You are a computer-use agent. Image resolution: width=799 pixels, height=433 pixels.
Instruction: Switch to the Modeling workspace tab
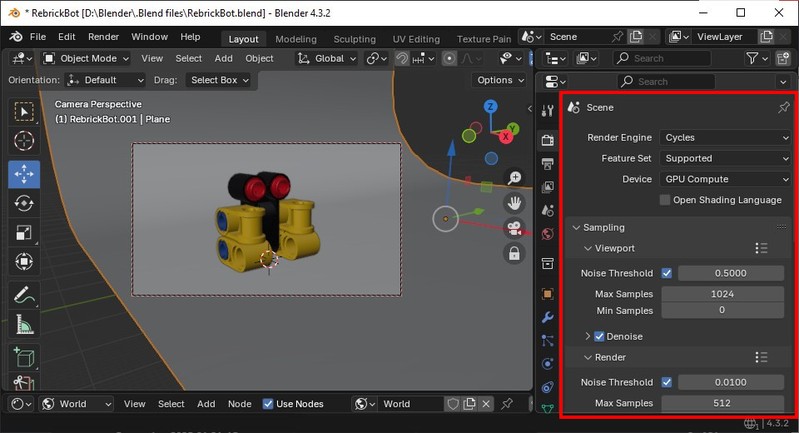pyautogui.click(x=296, y=39)
